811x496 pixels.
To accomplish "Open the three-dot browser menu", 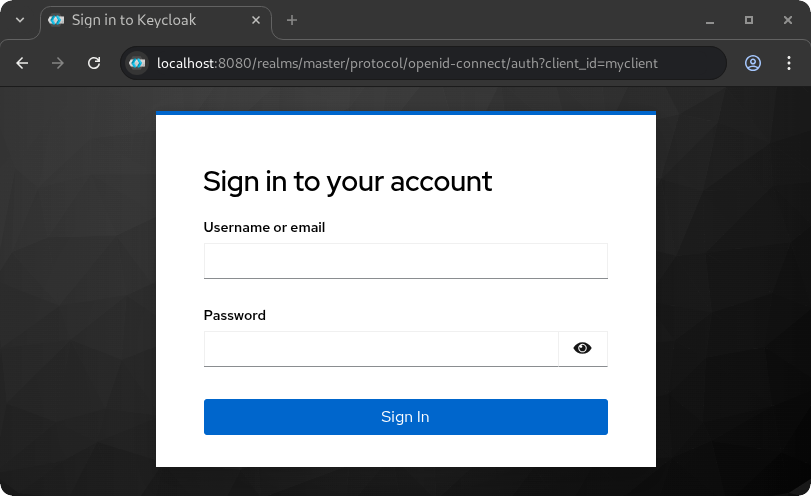I will click(788, 63).
